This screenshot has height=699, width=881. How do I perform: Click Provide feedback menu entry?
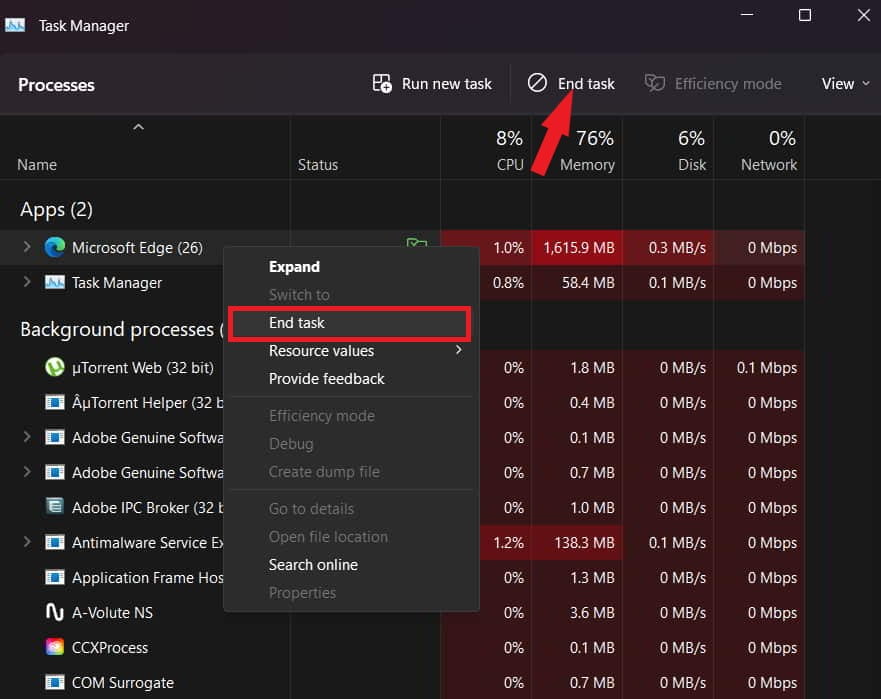pyautogui.click(x=326, y=379)
